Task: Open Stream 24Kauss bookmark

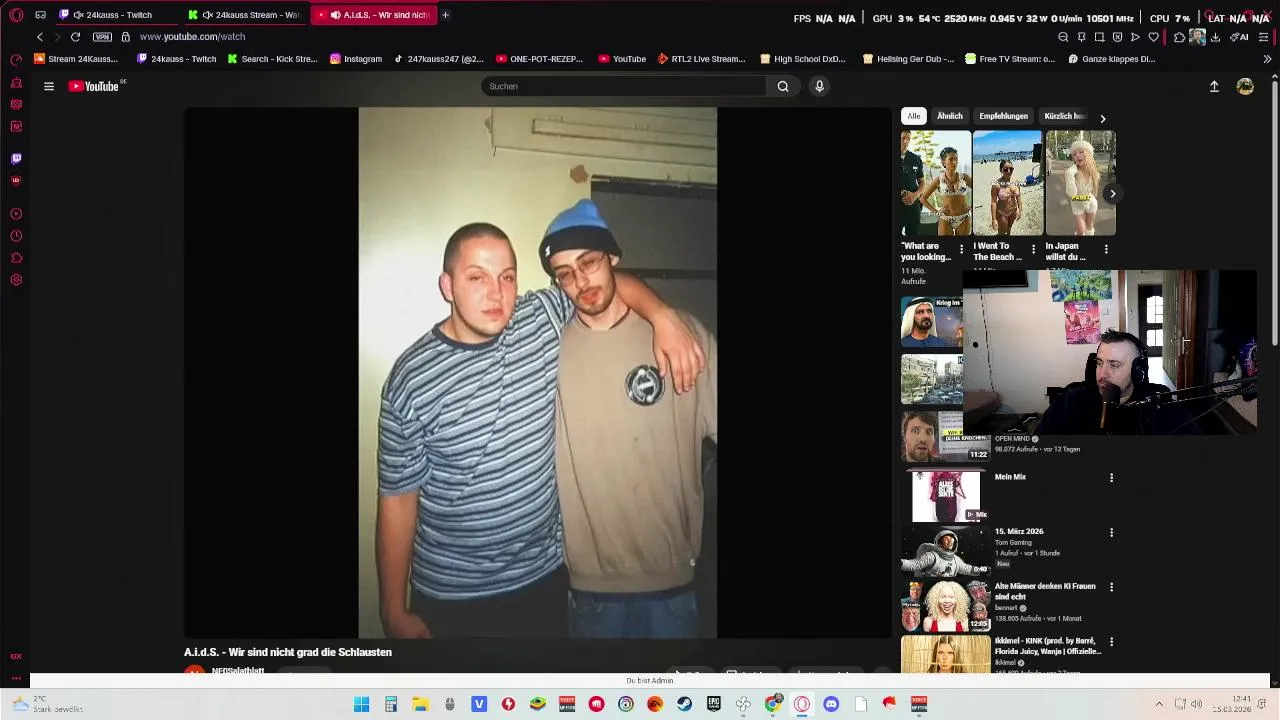Action: pyautogui.click(x=76, y=59)
